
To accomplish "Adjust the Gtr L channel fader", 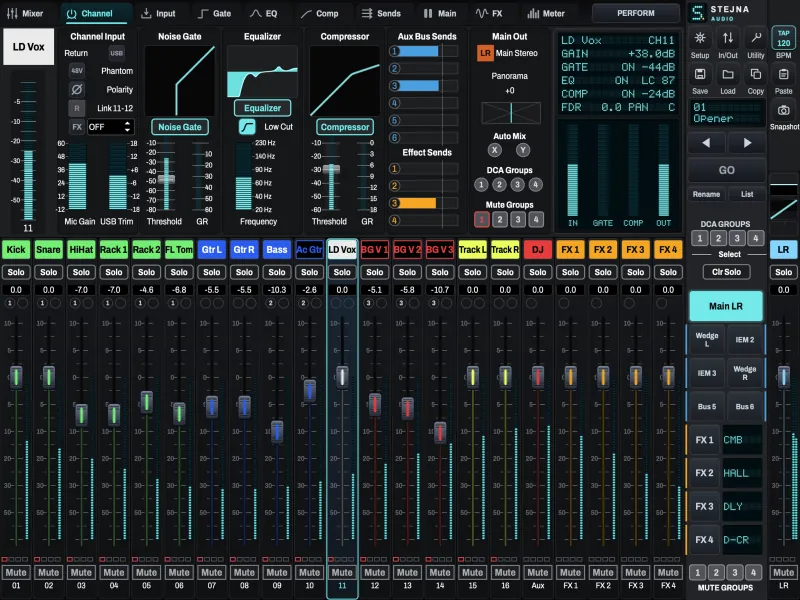I will 212,407.
